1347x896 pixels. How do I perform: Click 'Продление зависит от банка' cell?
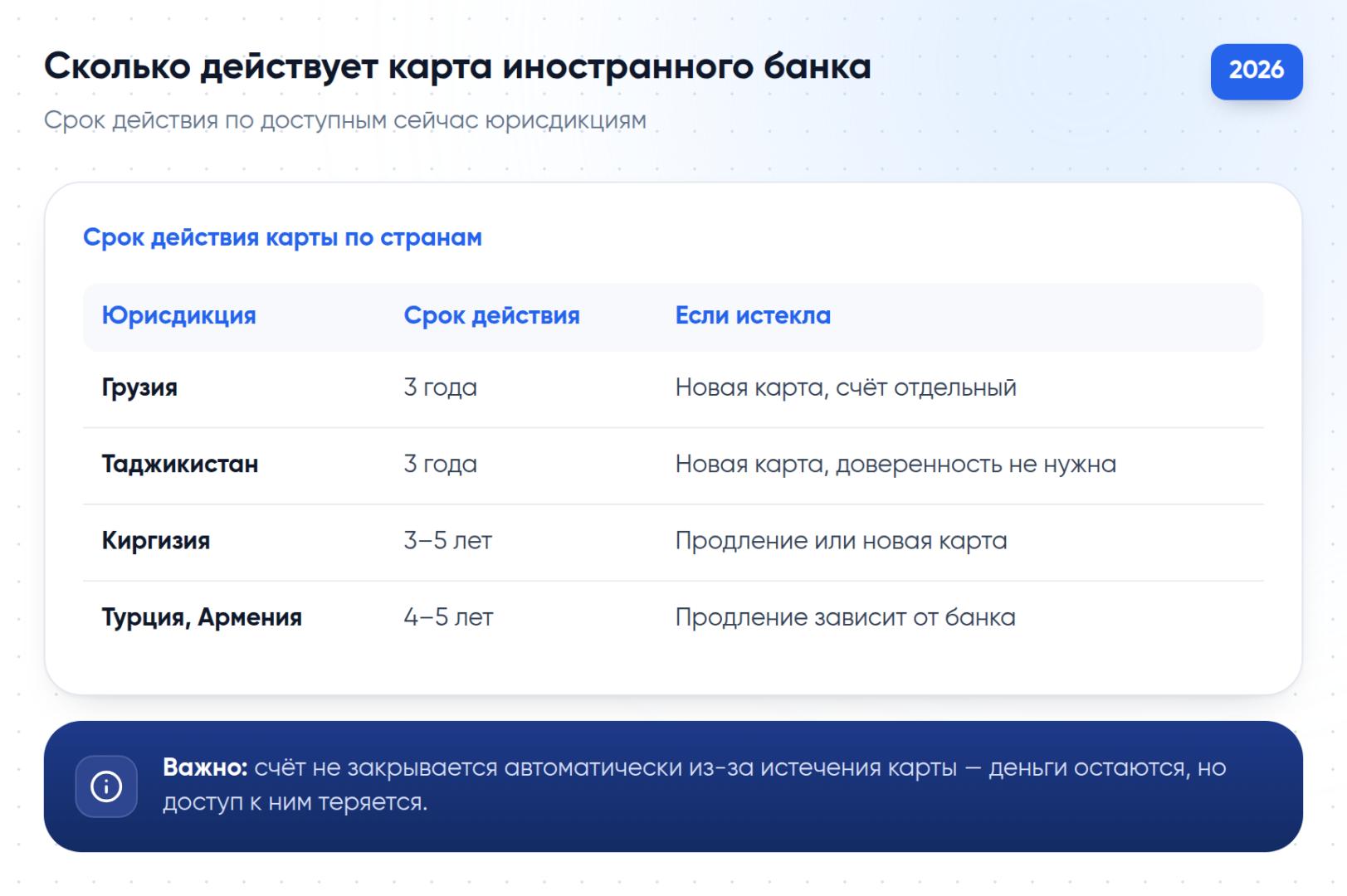845,617
